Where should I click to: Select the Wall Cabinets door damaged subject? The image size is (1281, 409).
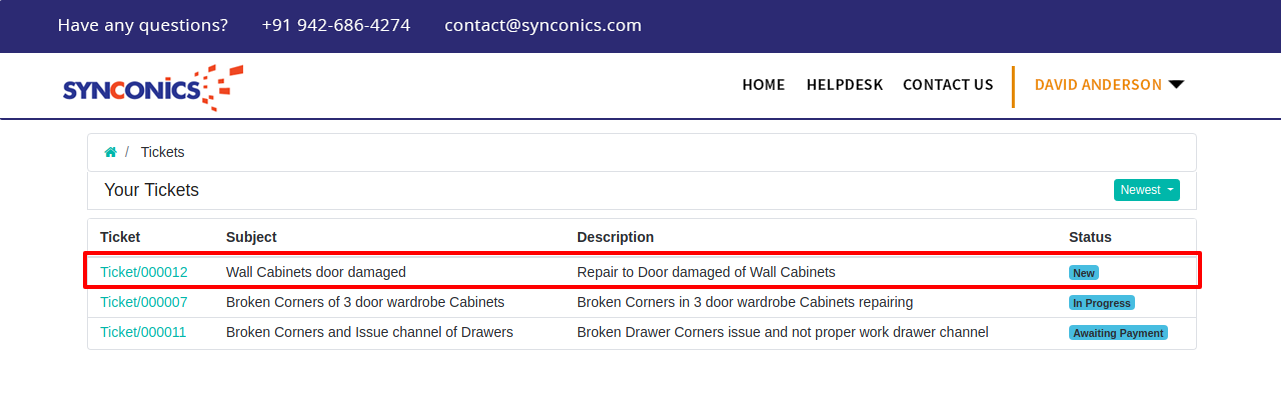(x=316, y=272)
